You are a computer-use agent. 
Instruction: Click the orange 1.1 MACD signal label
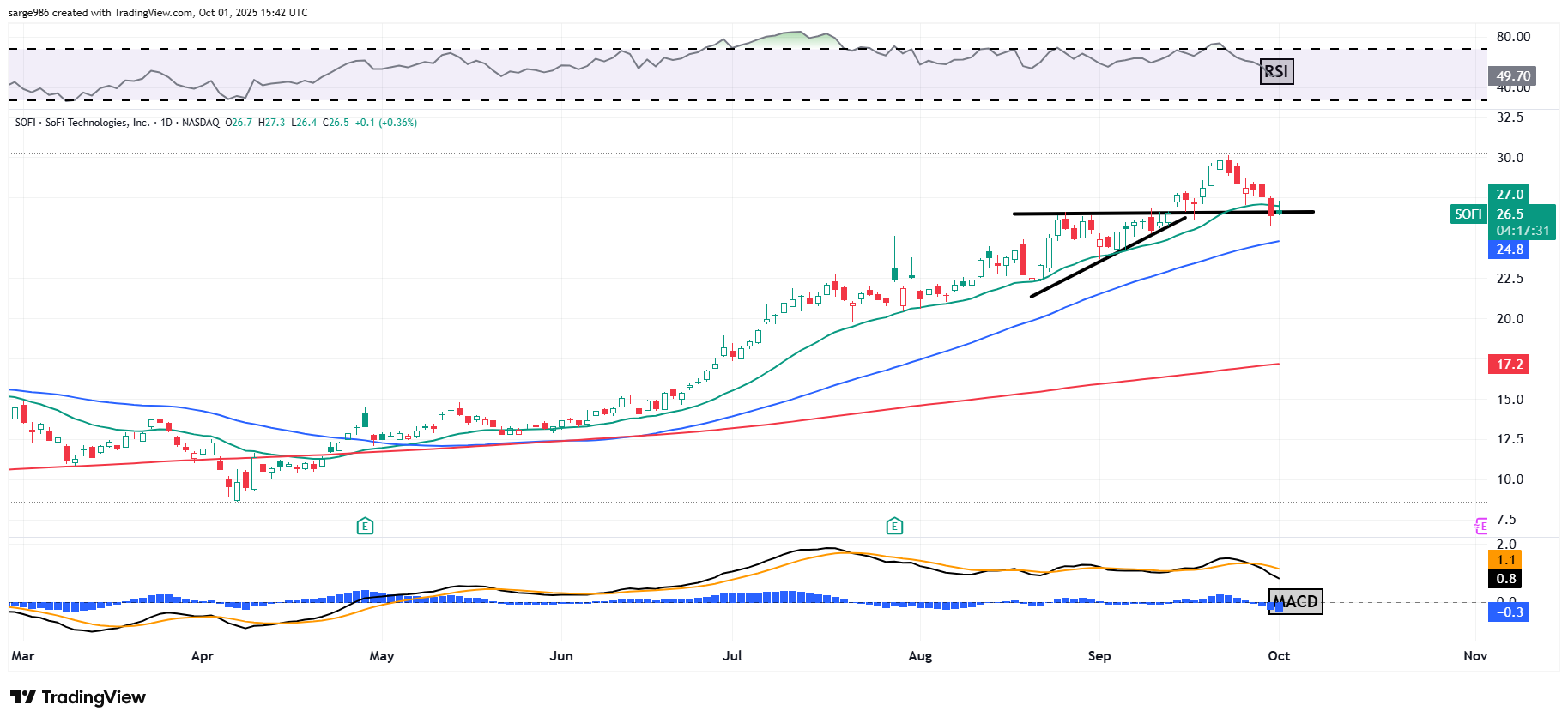click(1506, 560)
